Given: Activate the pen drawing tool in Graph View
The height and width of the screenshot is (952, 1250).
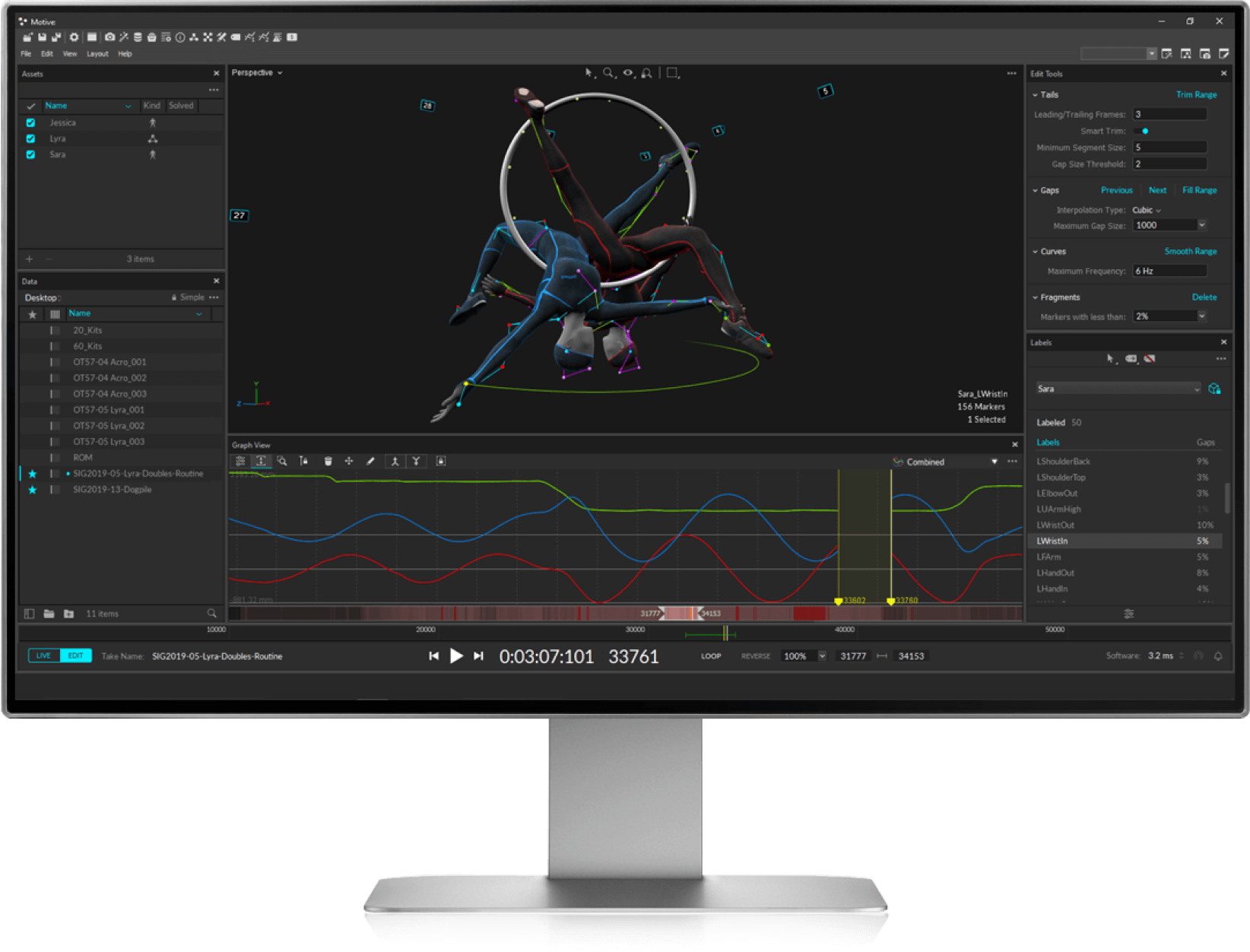Looking at the screenshot, I should coord(370,462).
